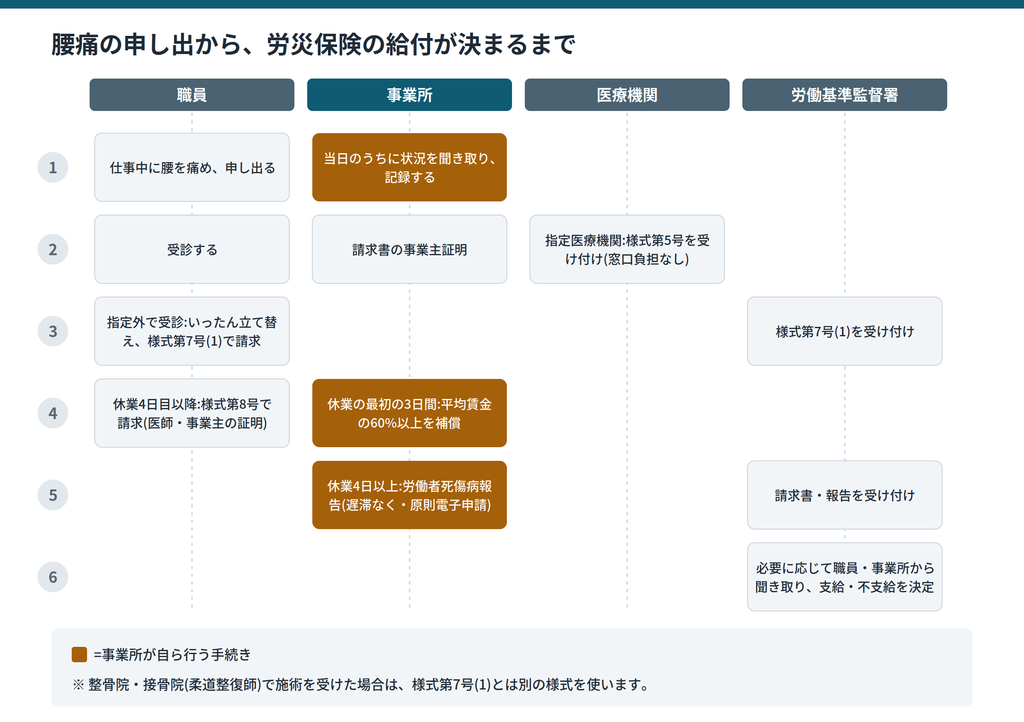Click the orange legend color swatch
The width and height of the screenshot is (1024, 722).
pyautogui.click(x=79, y=654)
